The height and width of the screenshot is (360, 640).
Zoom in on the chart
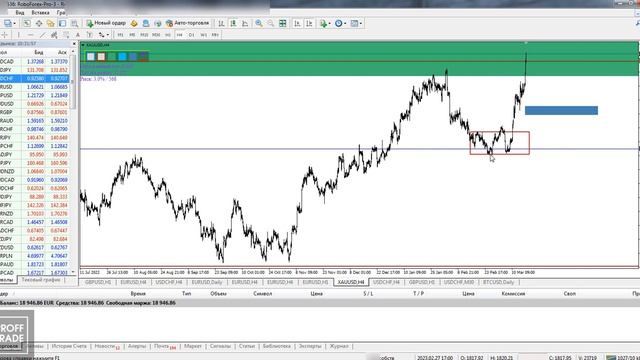click(259, 23)
